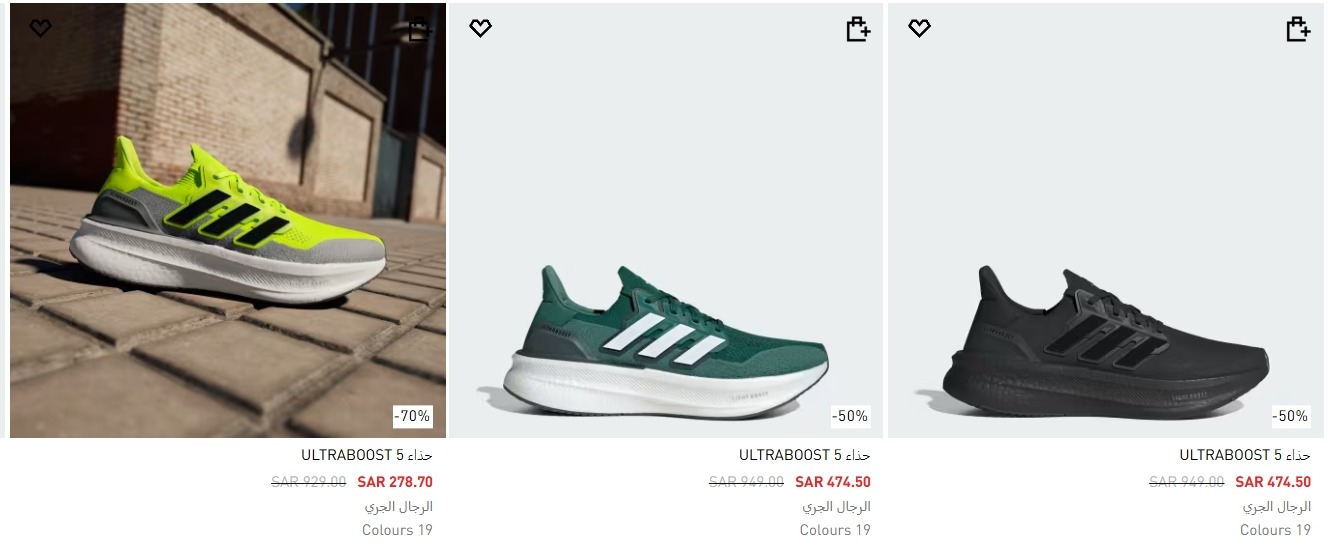Click the ULTRABOOST 5 title under the yellow shoe
Viewport: 1330px width, 550px height.
(x=367, y=455)
